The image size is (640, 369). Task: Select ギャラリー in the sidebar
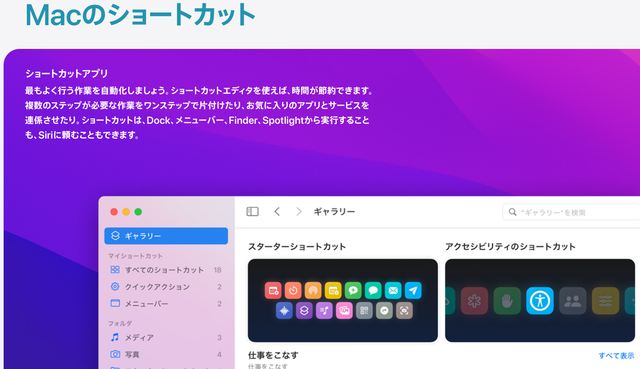click(166, 236)
